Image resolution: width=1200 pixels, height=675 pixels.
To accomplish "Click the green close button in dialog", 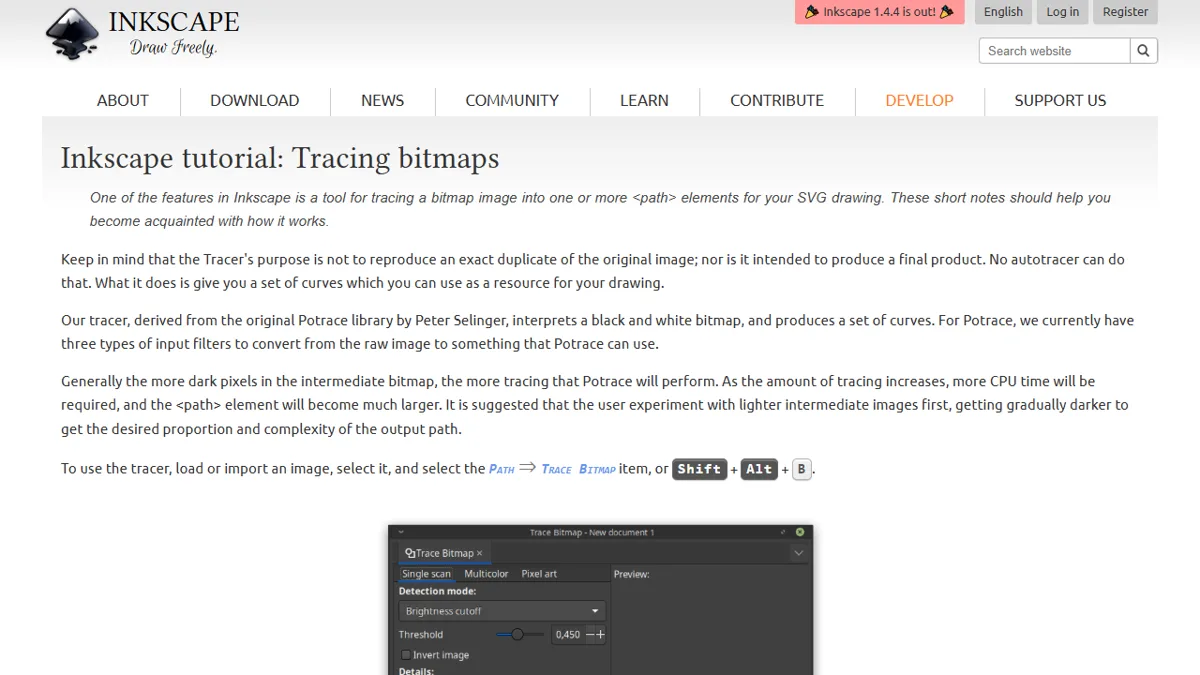I will click(800, 532).
